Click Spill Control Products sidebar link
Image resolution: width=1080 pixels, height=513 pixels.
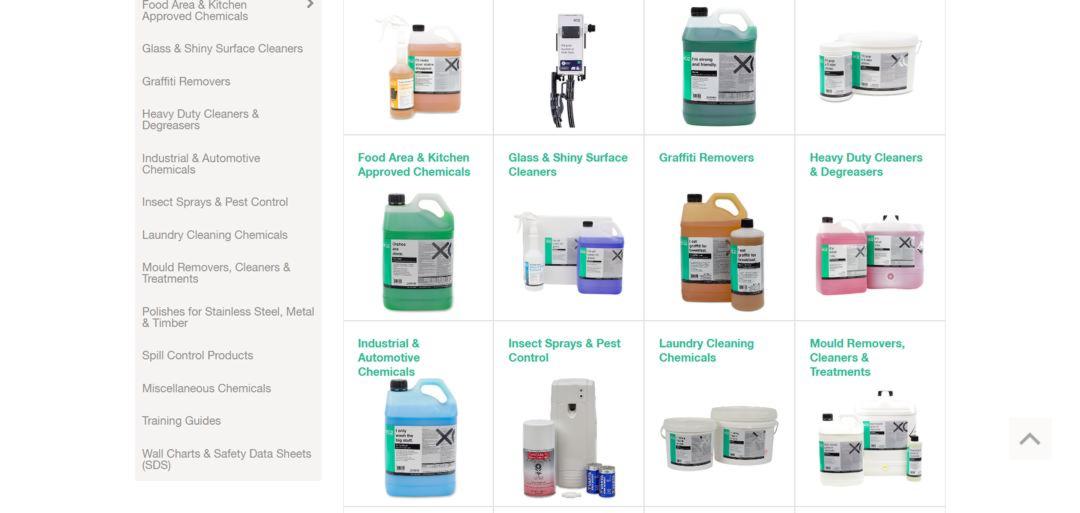198,355
